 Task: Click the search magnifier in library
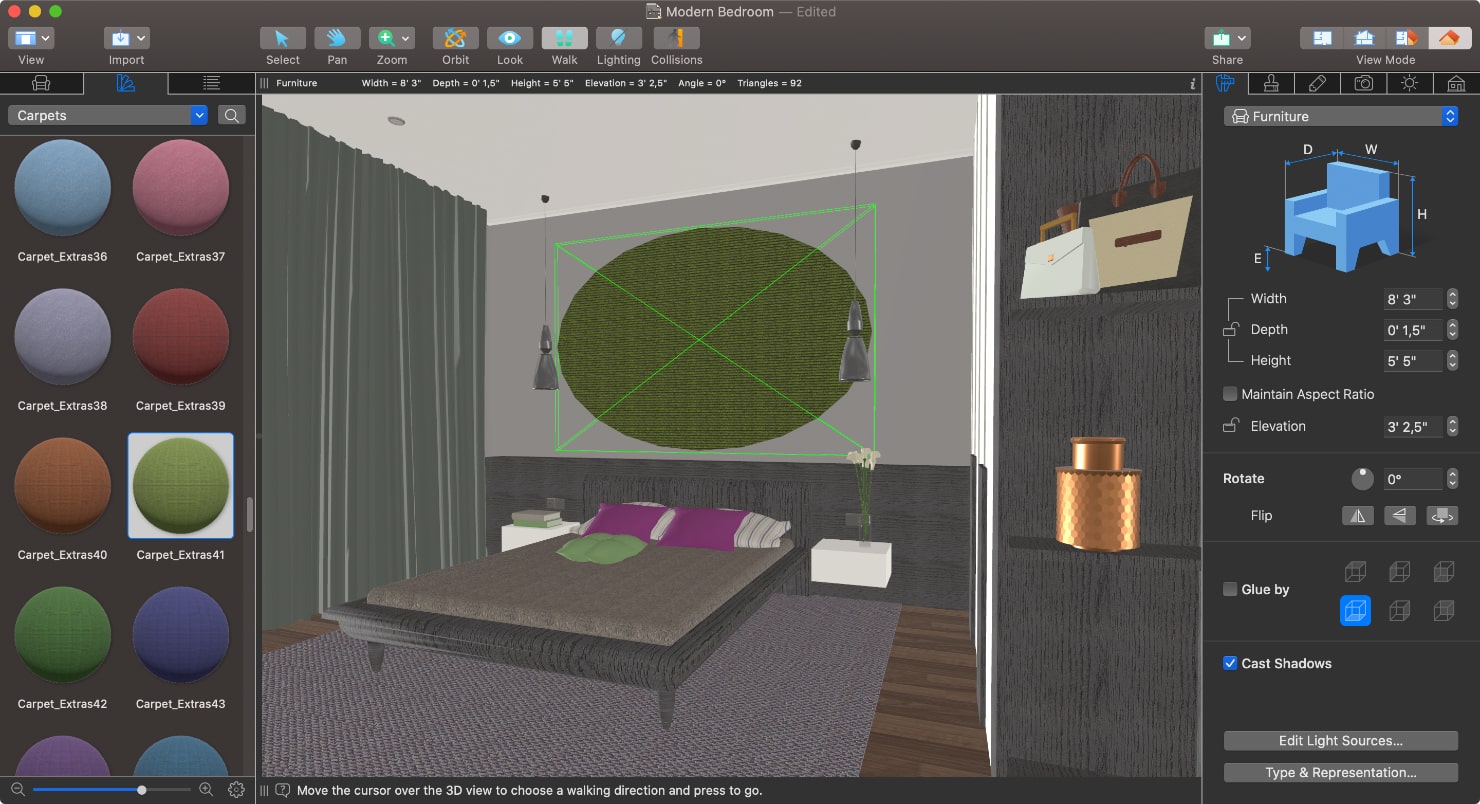231,115
